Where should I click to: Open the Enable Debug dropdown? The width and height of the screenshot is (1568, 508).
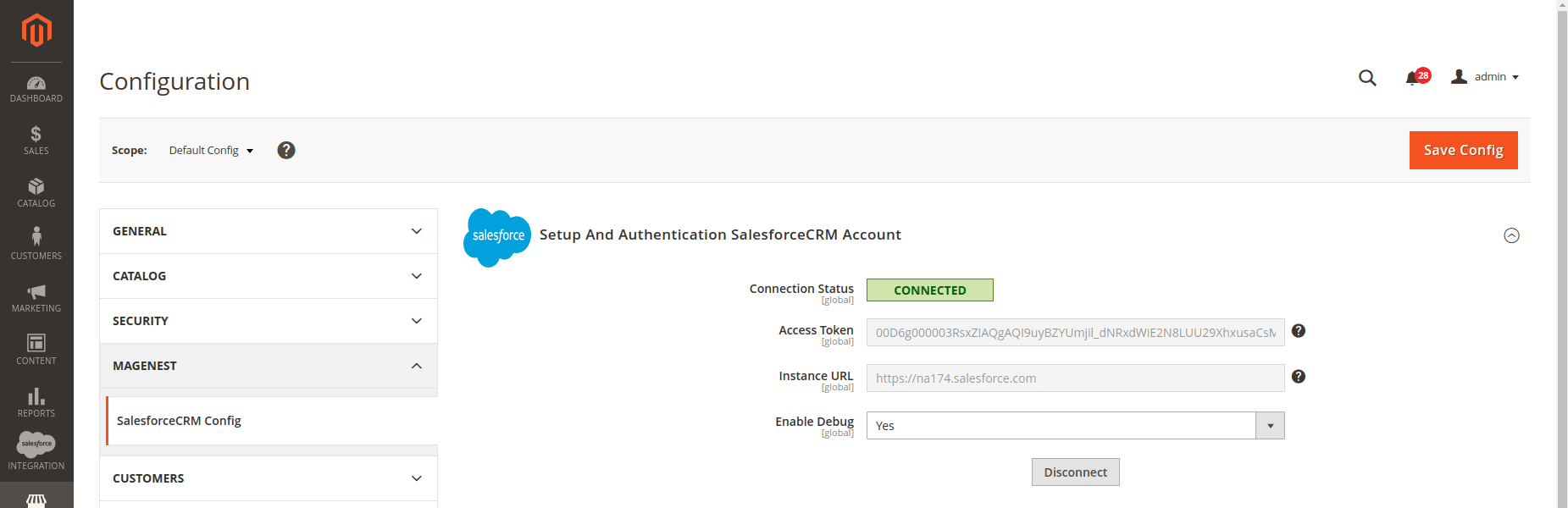(x=1075, y=425)
